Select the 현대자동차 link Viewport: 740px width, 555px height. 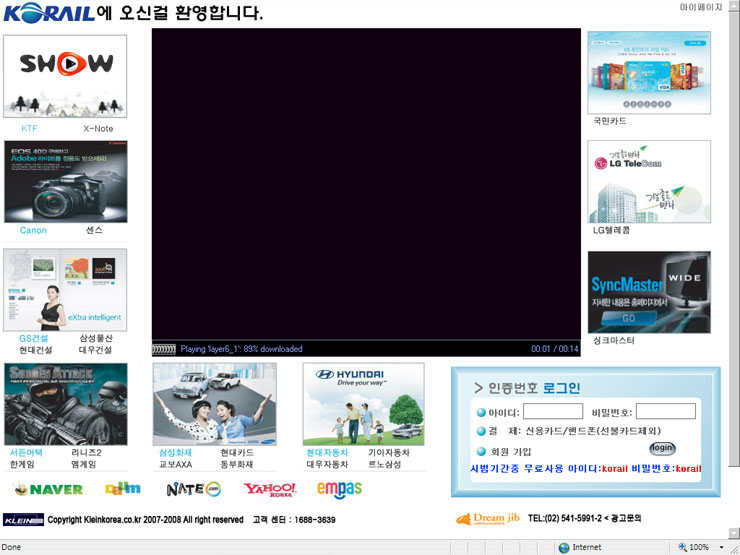(x=327, y=453)
